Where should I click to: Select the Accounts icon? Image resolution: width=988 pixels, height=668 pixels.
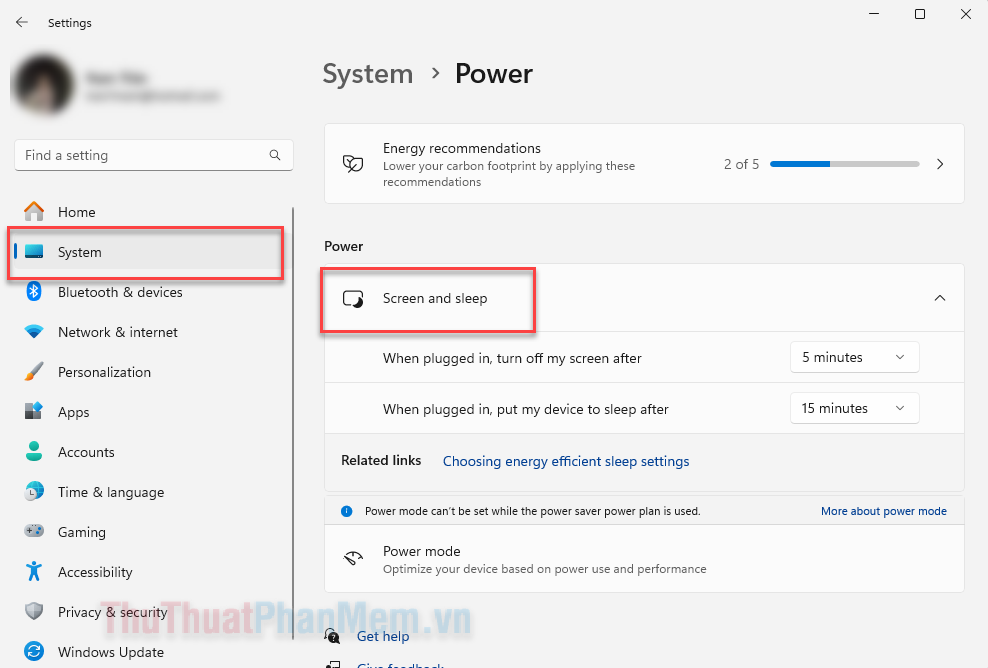pos(34,452)
